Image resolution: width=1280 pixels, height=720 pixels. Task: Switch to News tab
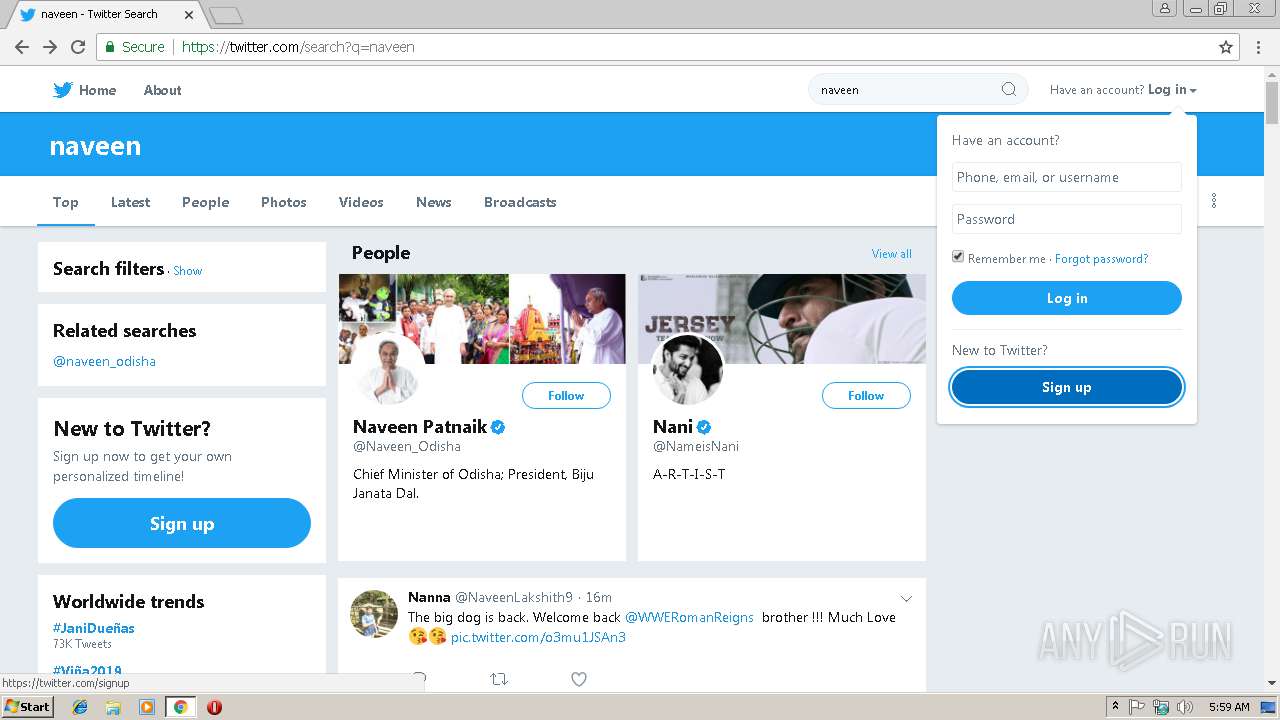click(434, 202)
